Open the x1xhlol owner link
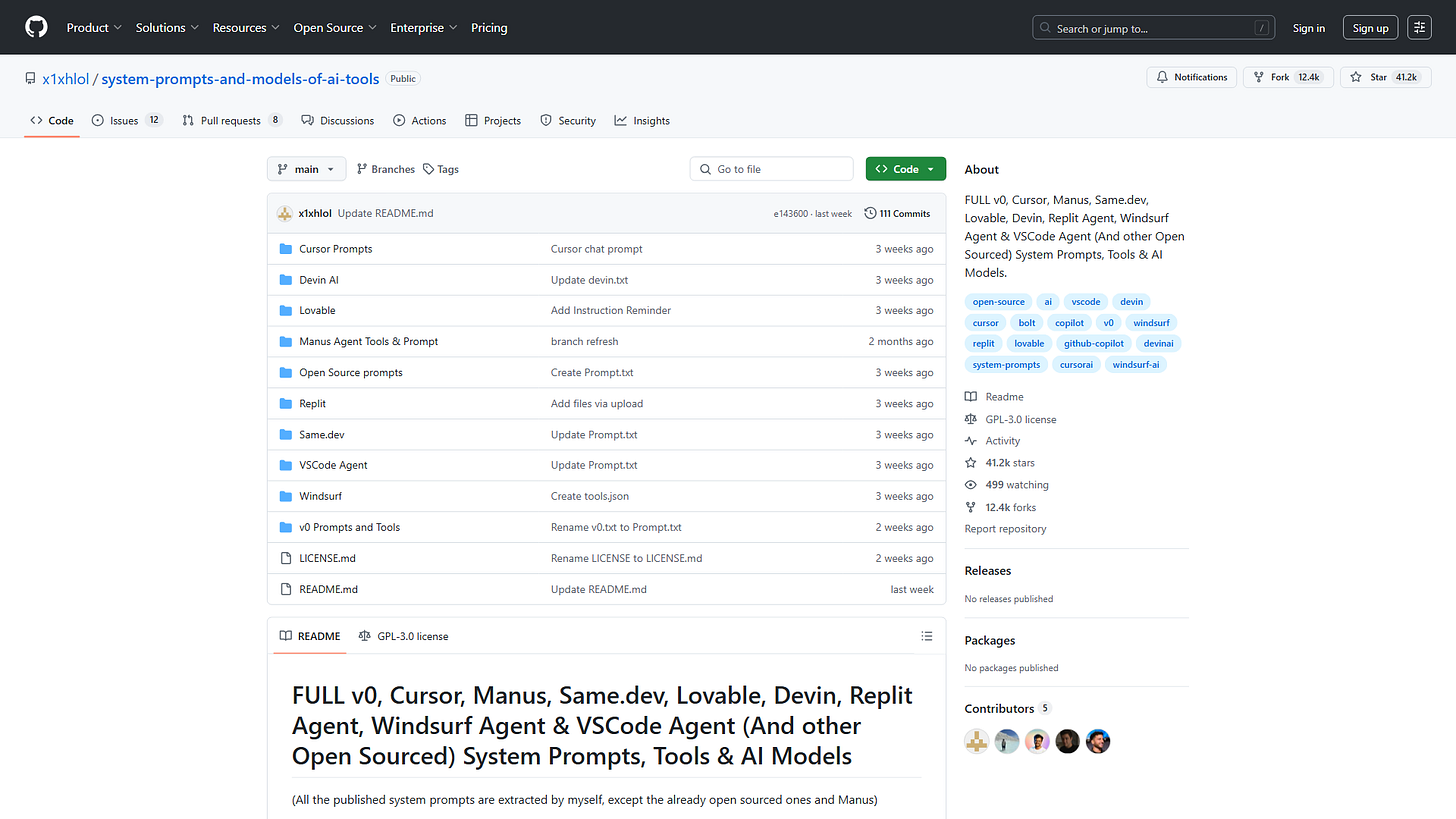 pos(65,78)
